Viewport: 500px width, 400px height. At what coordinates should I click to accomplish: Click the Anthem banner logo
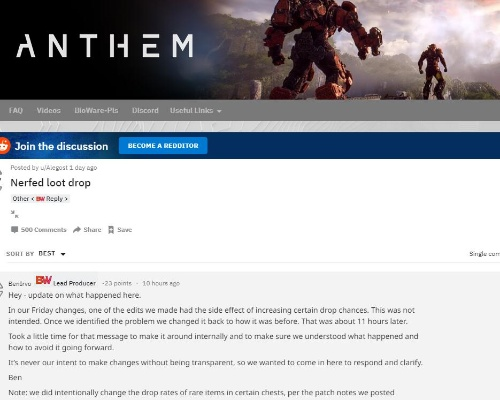pyautogui.click(x=105, y=46)
